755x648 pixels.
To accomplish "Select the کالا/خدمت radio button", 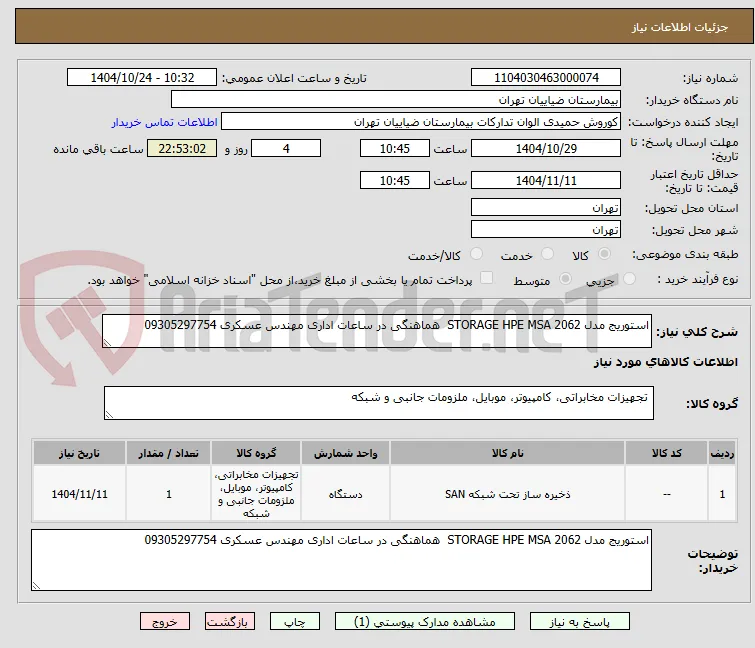I will click(x=476, y=254).
